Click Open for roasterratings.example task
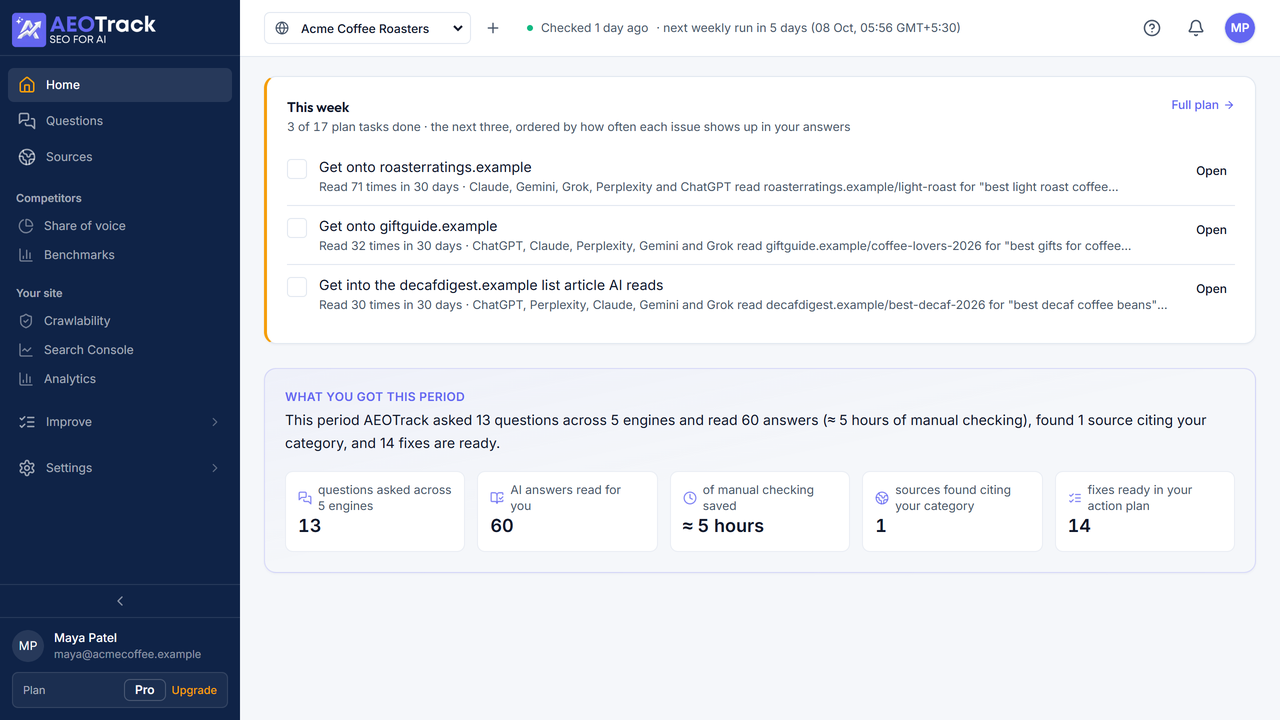The image size is (1280, 720). click(1211, 171)
